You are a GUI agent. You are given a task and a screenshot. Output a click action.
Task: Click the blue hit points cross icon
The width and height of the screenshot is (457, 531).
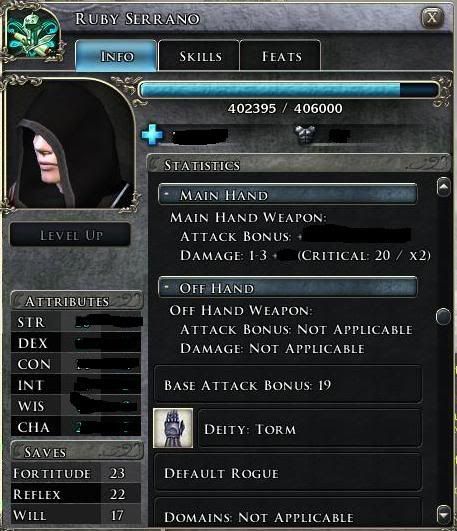click(152, 134)
